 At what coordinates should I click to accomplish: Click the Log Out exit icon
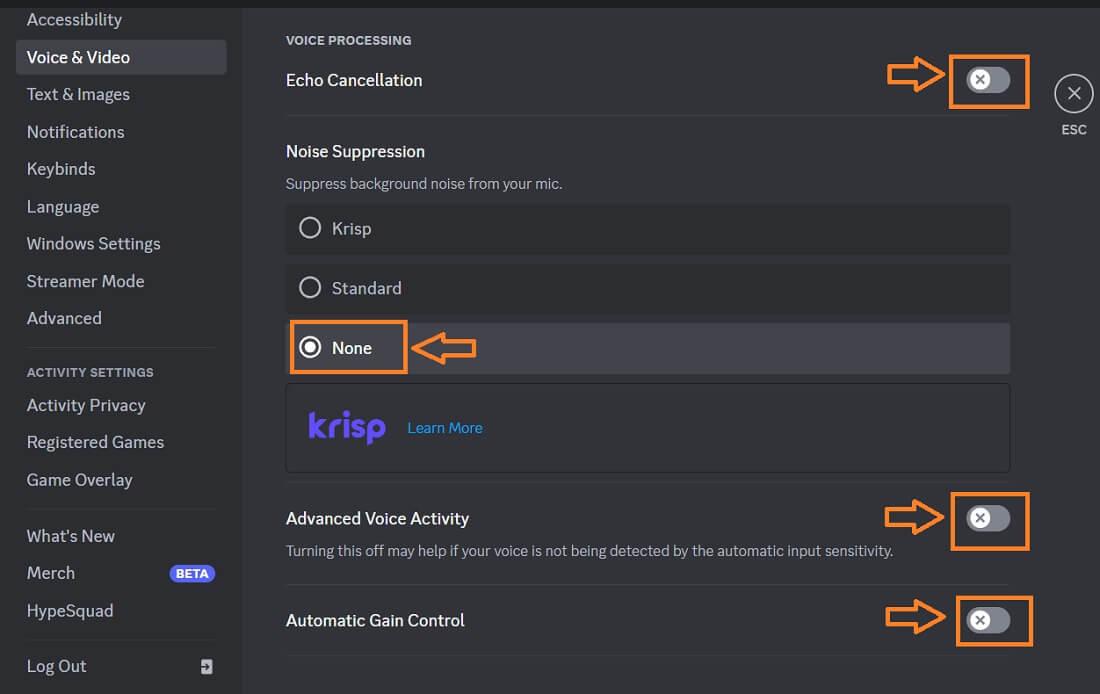[206, 666]
